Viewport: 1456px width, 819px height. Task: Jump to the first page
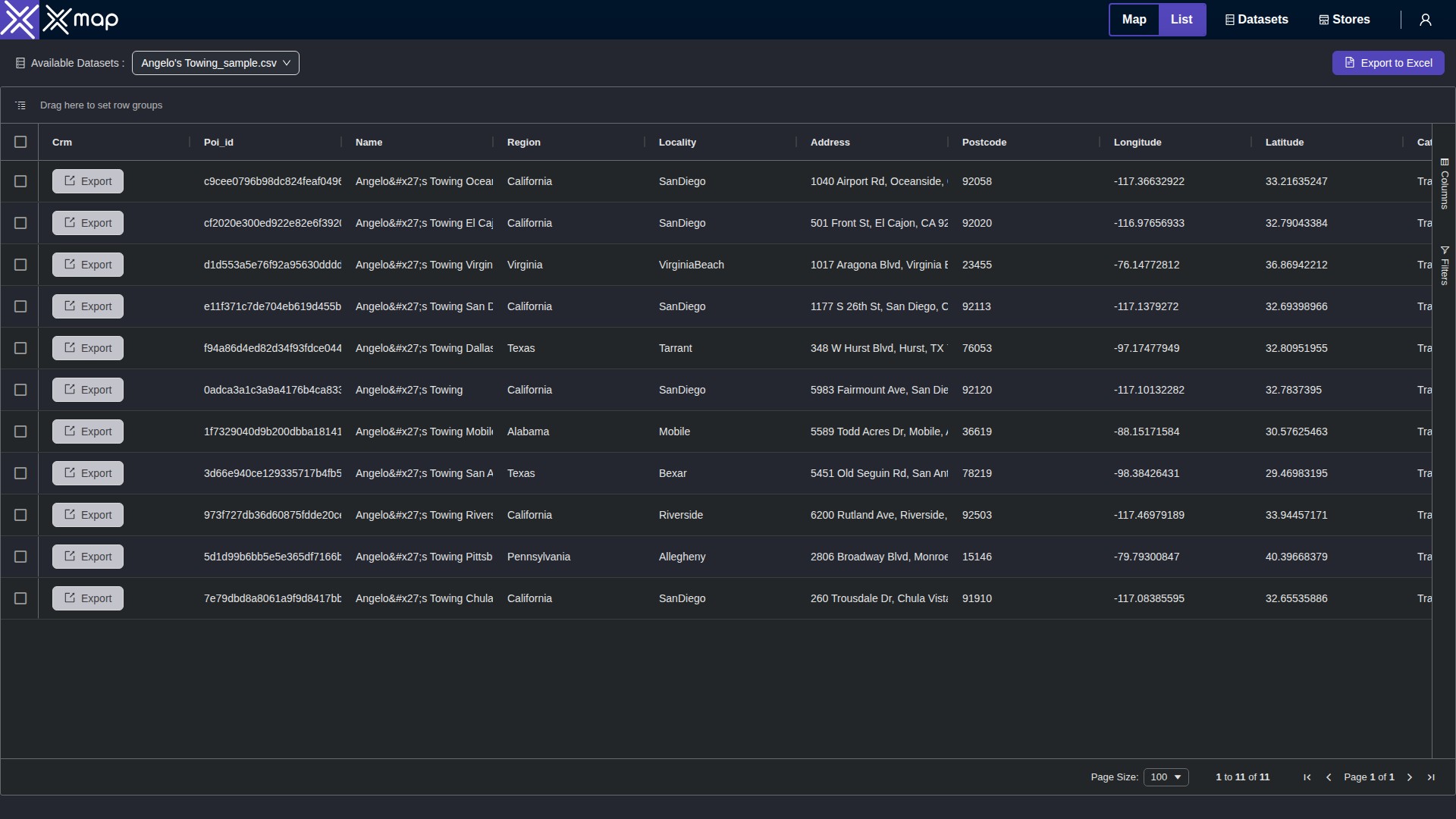(x=1307, y=777)
